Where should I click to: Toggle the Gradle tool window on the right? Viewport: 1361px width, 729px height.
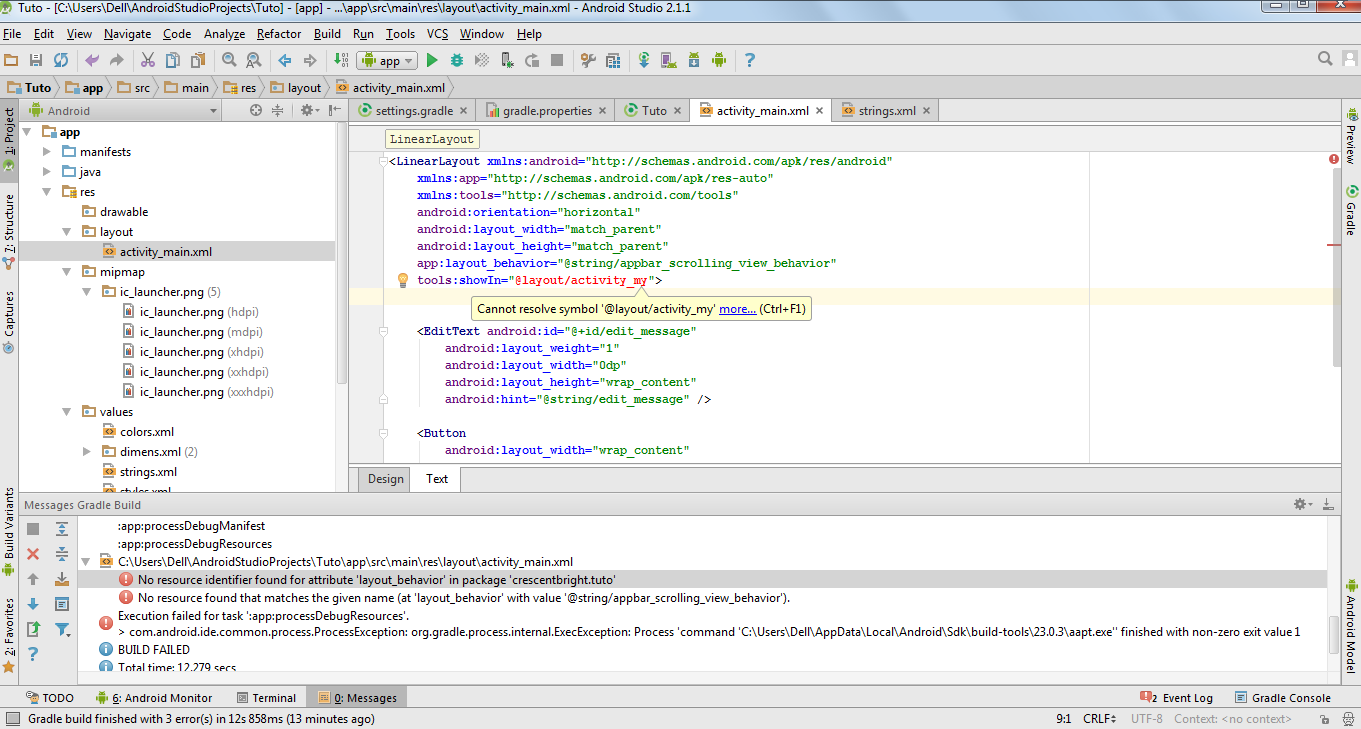point(1351,210)
